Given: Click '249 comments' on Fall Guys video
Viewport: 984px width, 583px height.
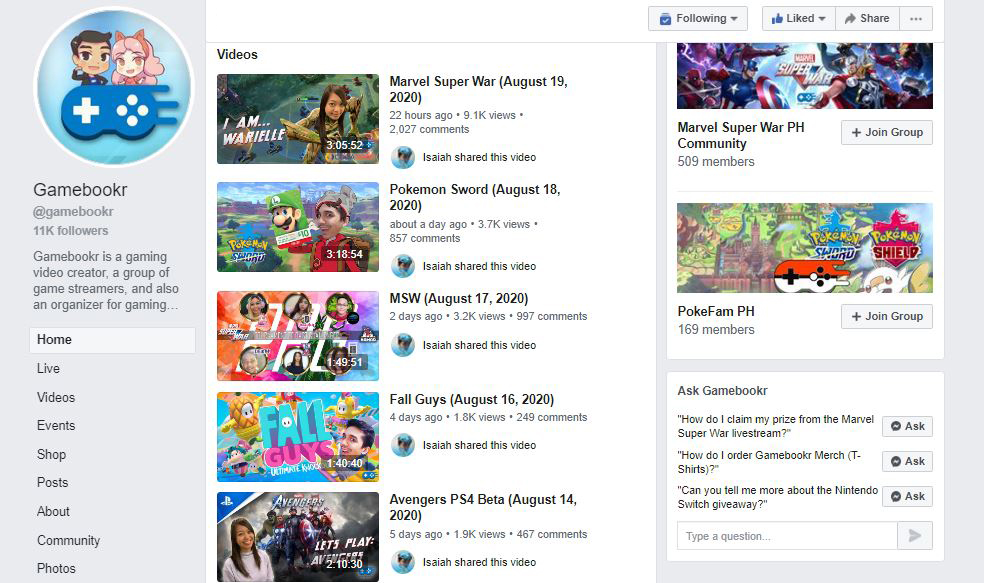Looking at the screenshot, I should pos(552,417).
